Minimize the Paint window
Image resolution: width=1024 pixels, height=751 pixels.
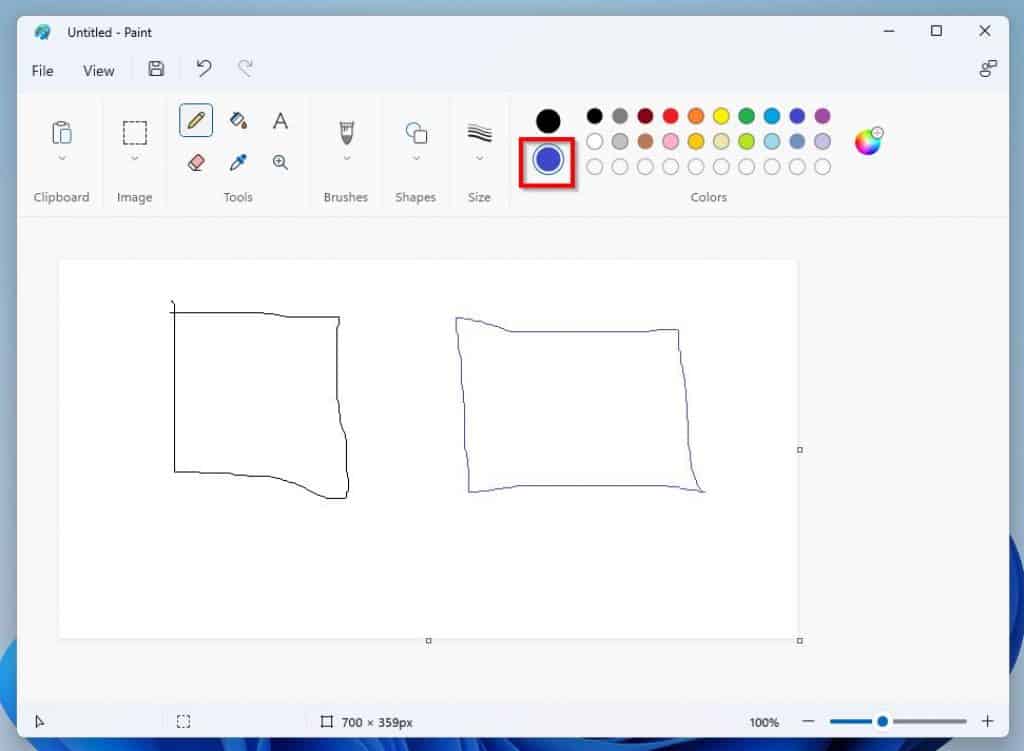click(x=889, y=31)
